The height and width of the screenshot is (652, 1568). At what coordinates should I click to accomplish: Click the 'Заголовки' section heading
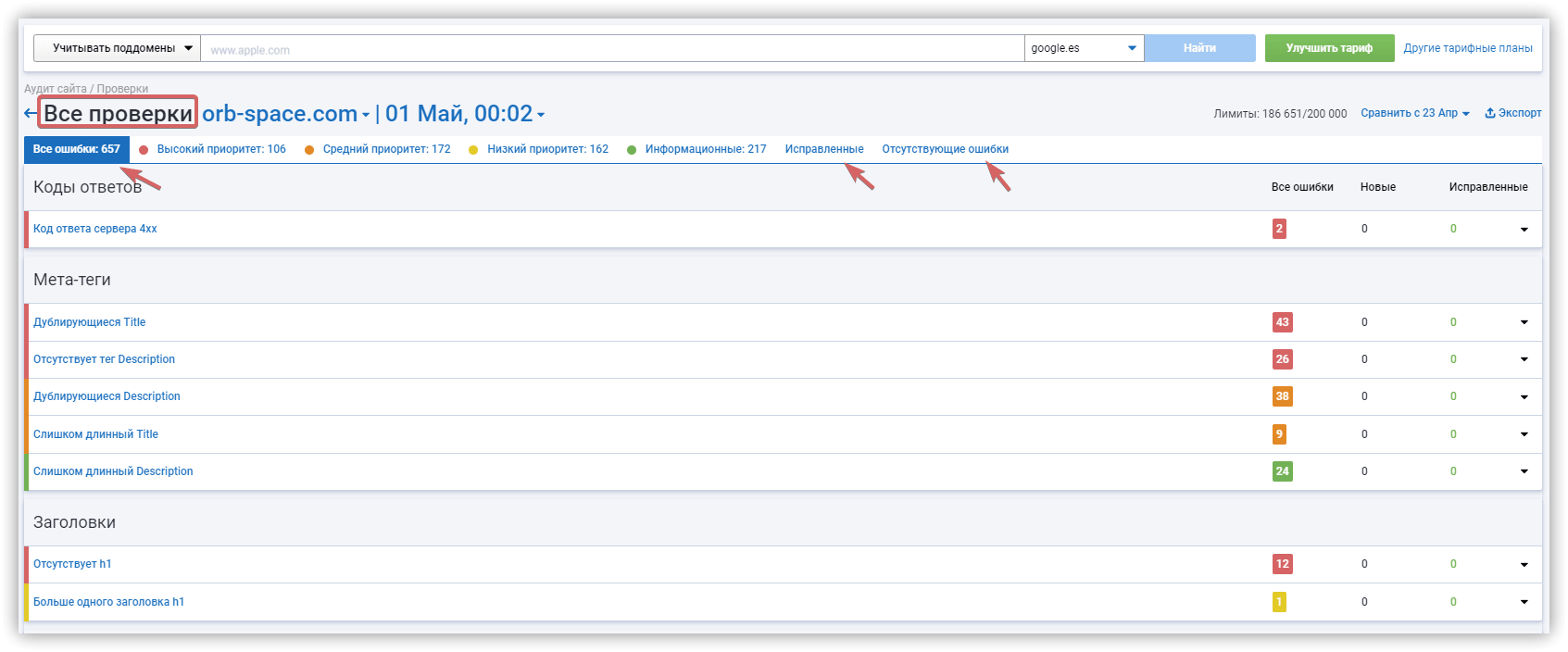point(74,522)
